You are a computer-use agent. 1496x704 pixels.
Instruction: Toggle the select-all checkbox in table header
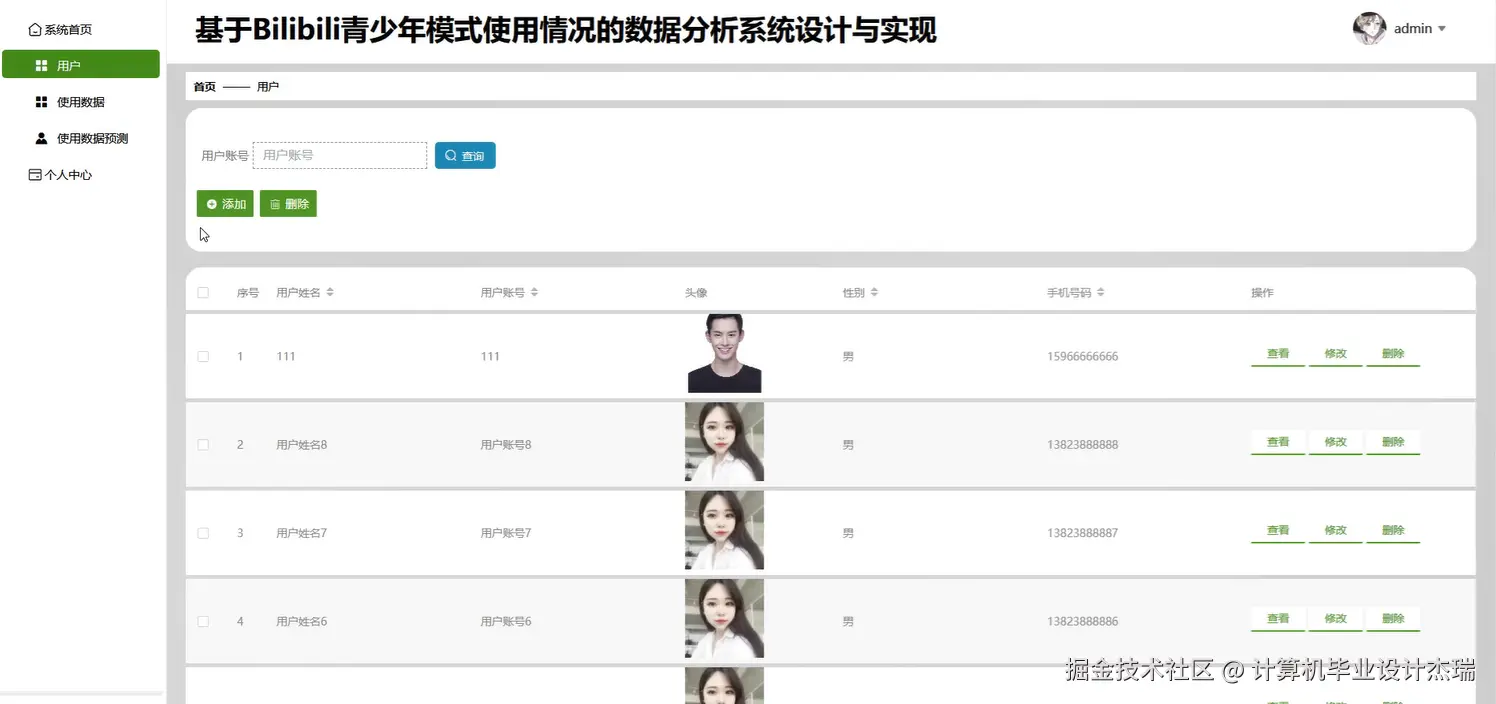pyautogui.click(x=203, y=293)
